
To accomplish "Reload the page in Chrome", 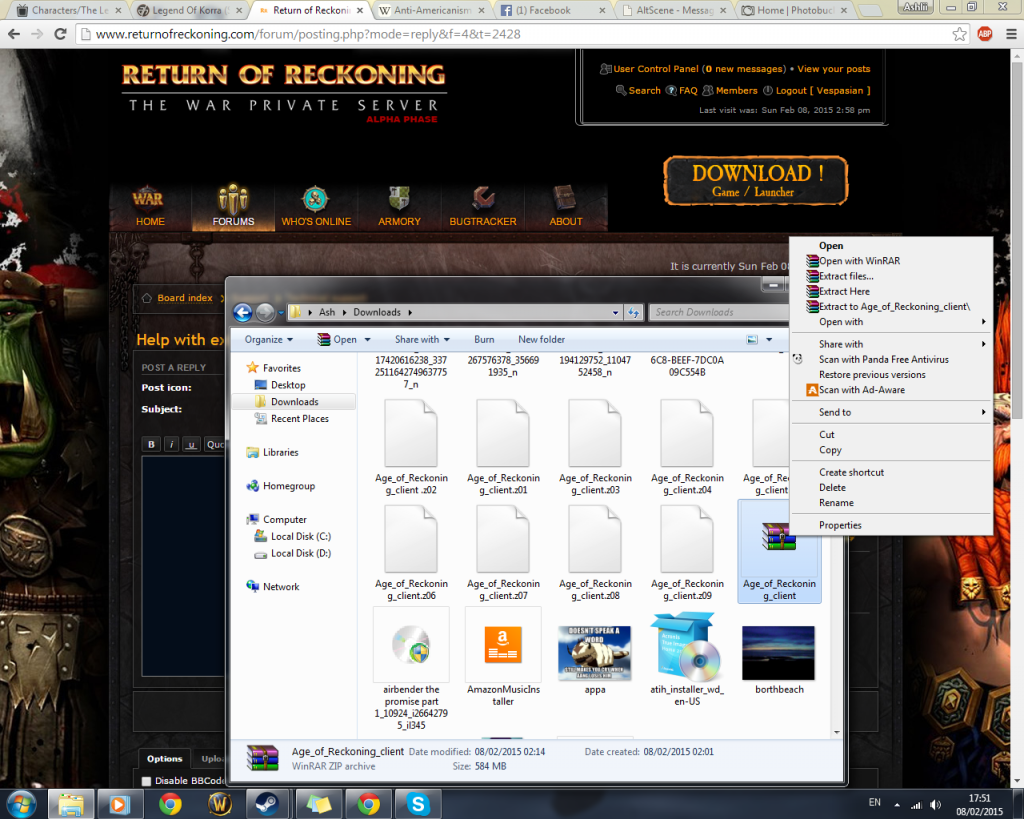I will 60,34.
